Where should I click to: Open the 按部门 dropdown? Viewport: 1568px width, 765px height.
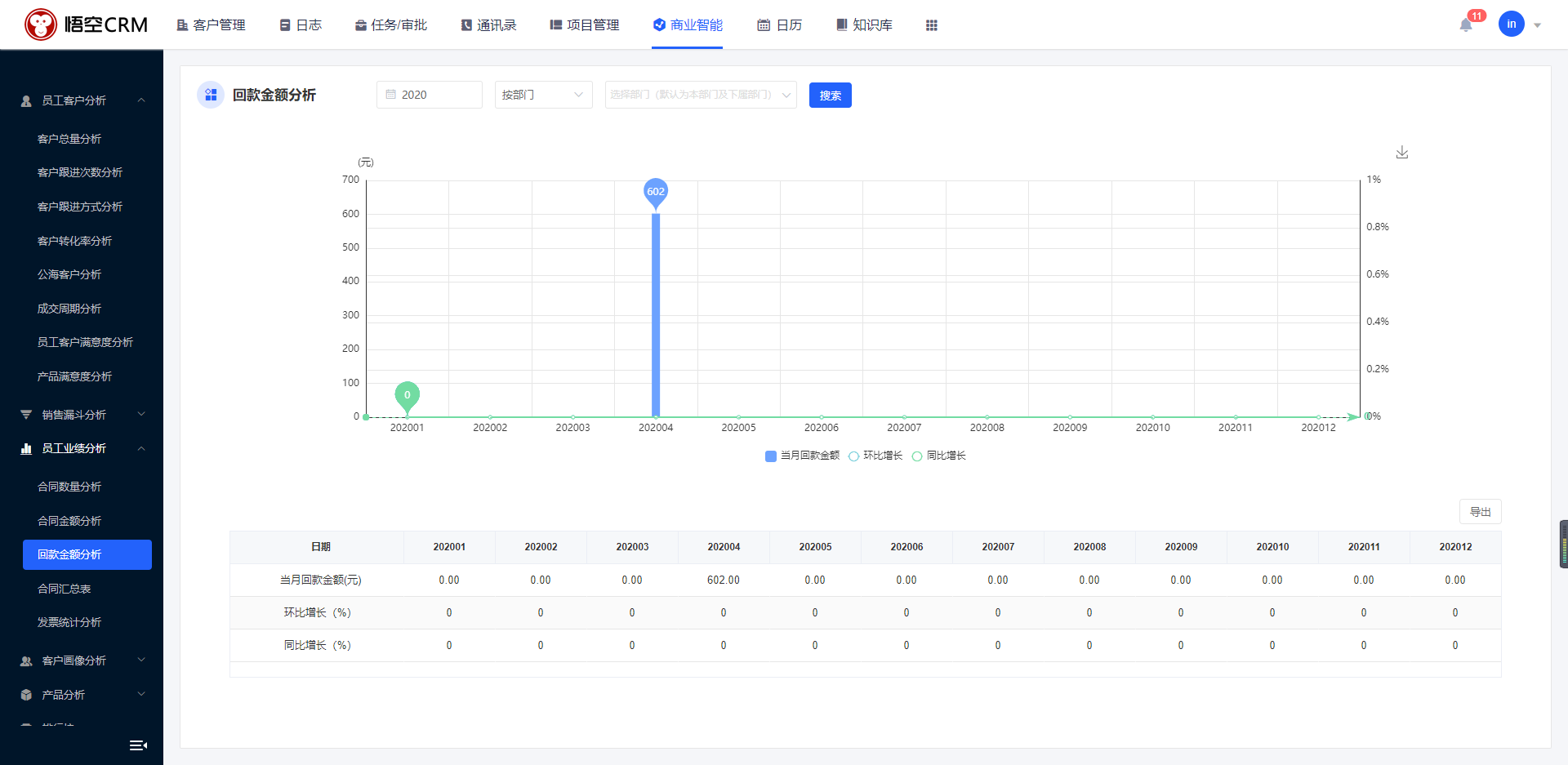click(x=544, y=95)
